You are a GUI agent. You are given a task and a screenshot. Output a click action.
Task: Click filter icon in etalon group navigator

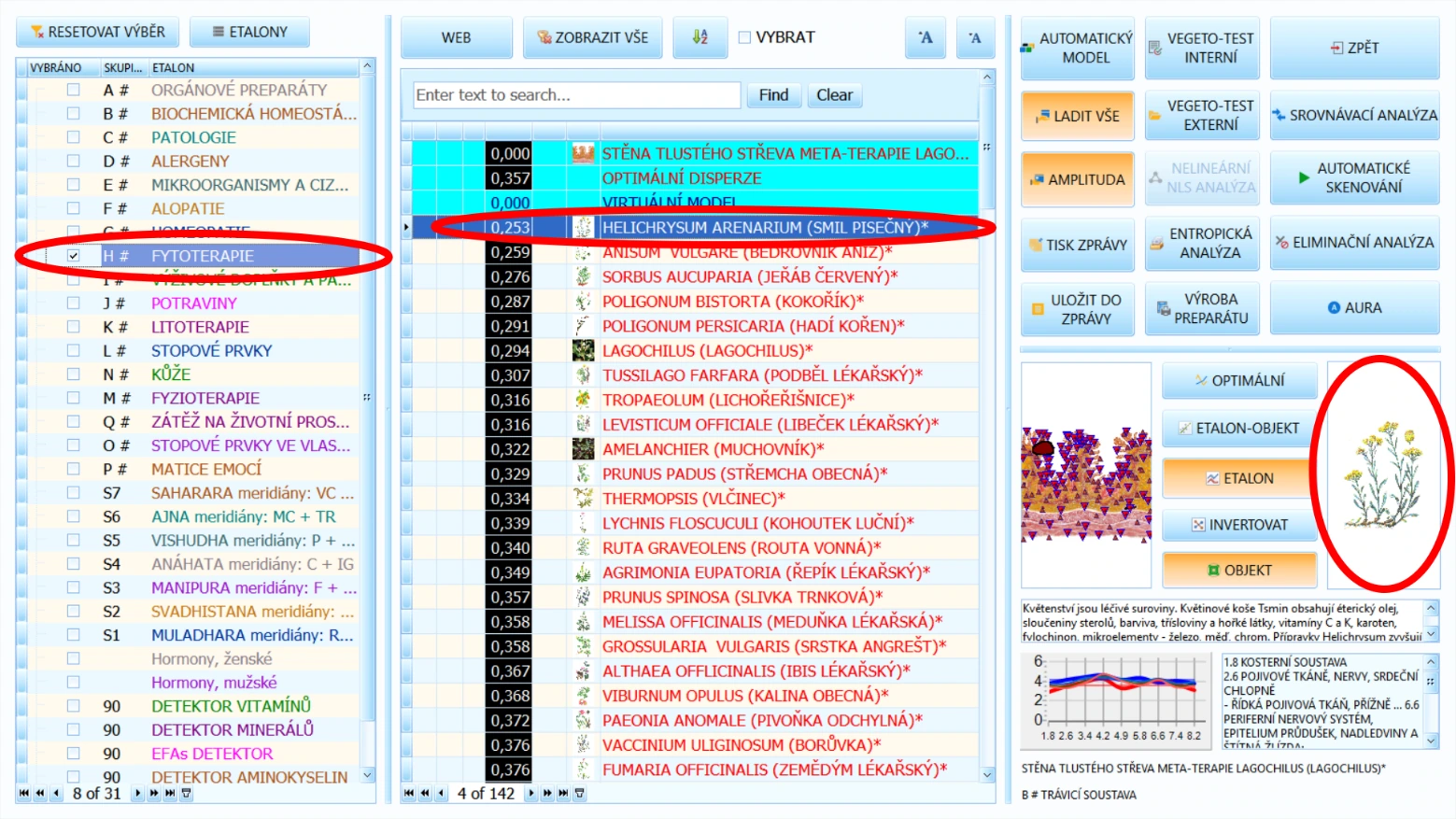pos(186,794)
